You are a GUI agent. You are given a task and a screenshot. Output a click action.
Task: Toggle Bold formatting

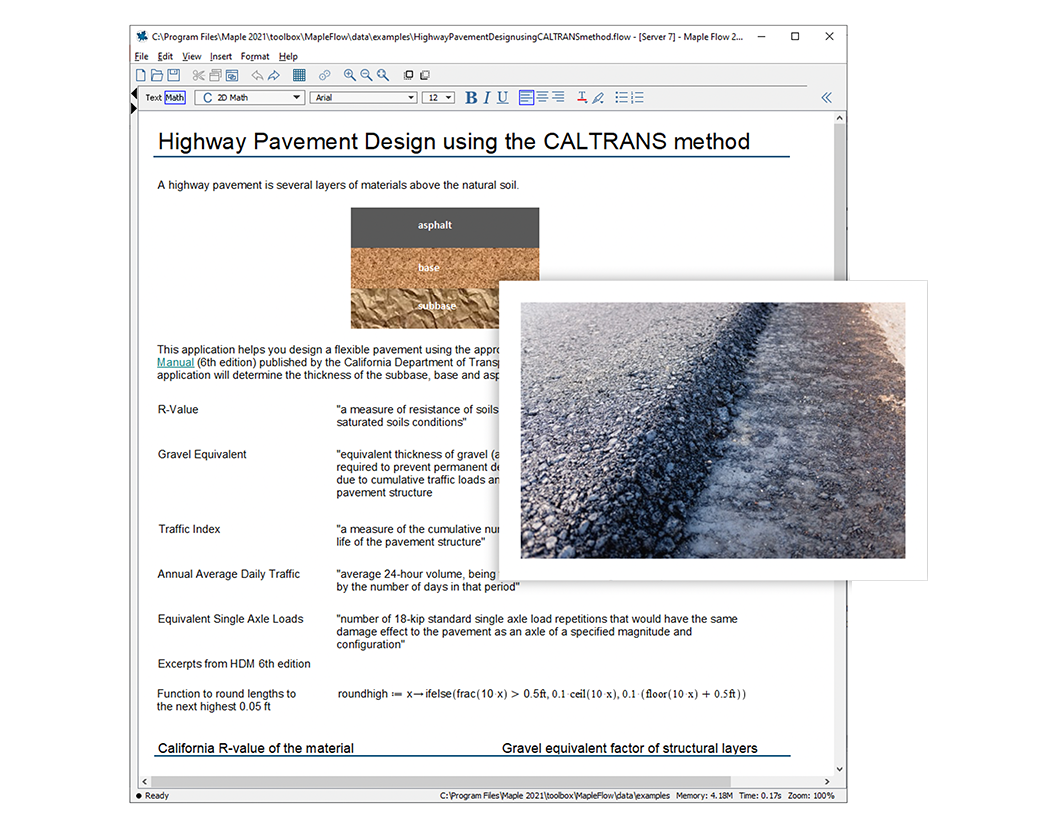click(x=471, y=98)
